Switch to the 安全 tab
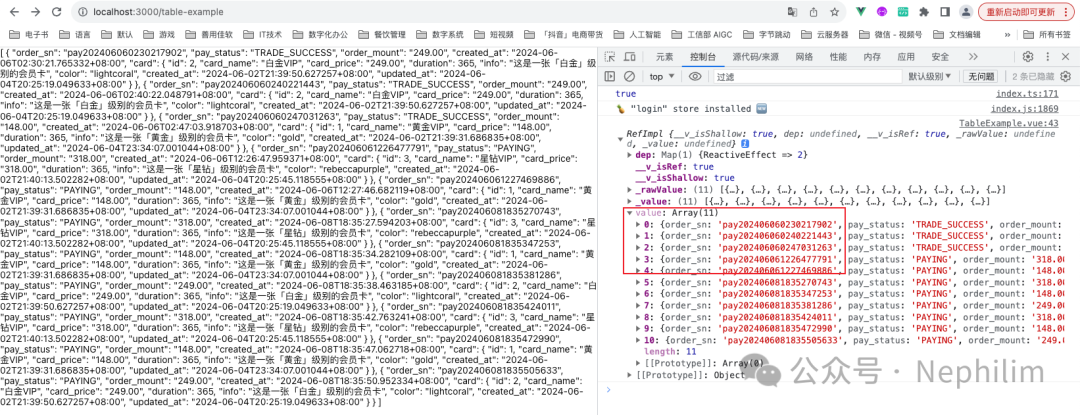Image resolution: width=1080 pixels, height=415 pixels. click(940, 56)
